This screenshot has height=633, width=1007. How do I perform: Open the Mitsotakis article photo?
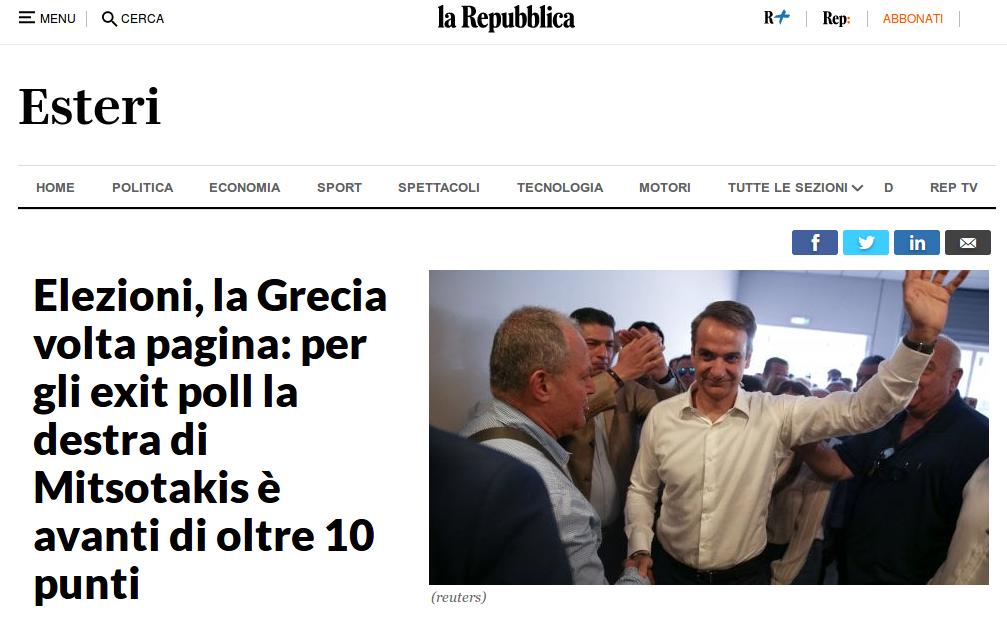pos(709,427)
